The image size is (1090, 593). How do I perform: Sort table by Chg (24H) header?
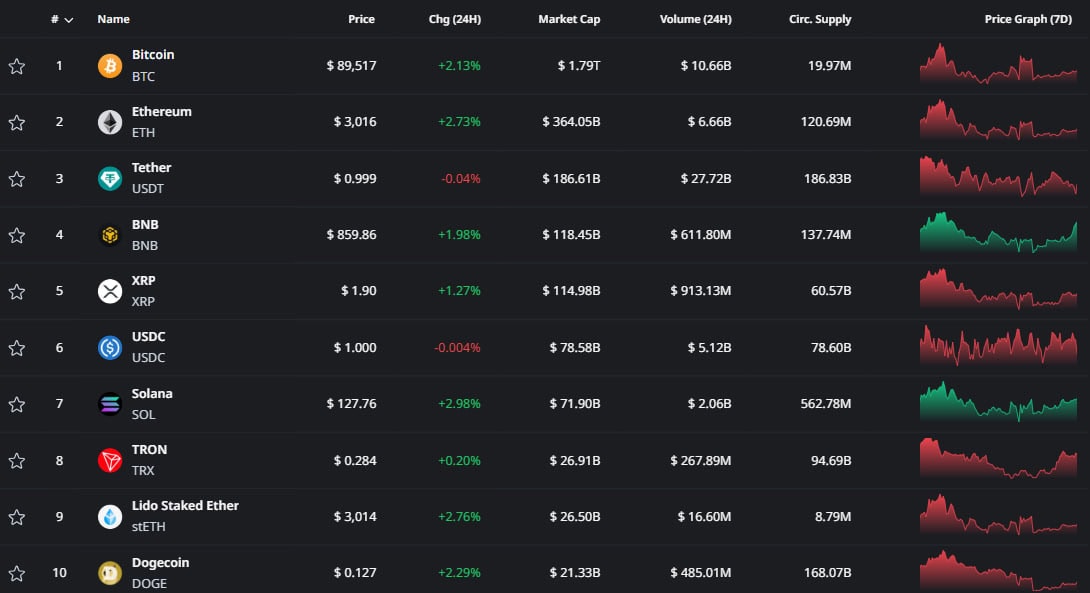[x=454, y=19]
